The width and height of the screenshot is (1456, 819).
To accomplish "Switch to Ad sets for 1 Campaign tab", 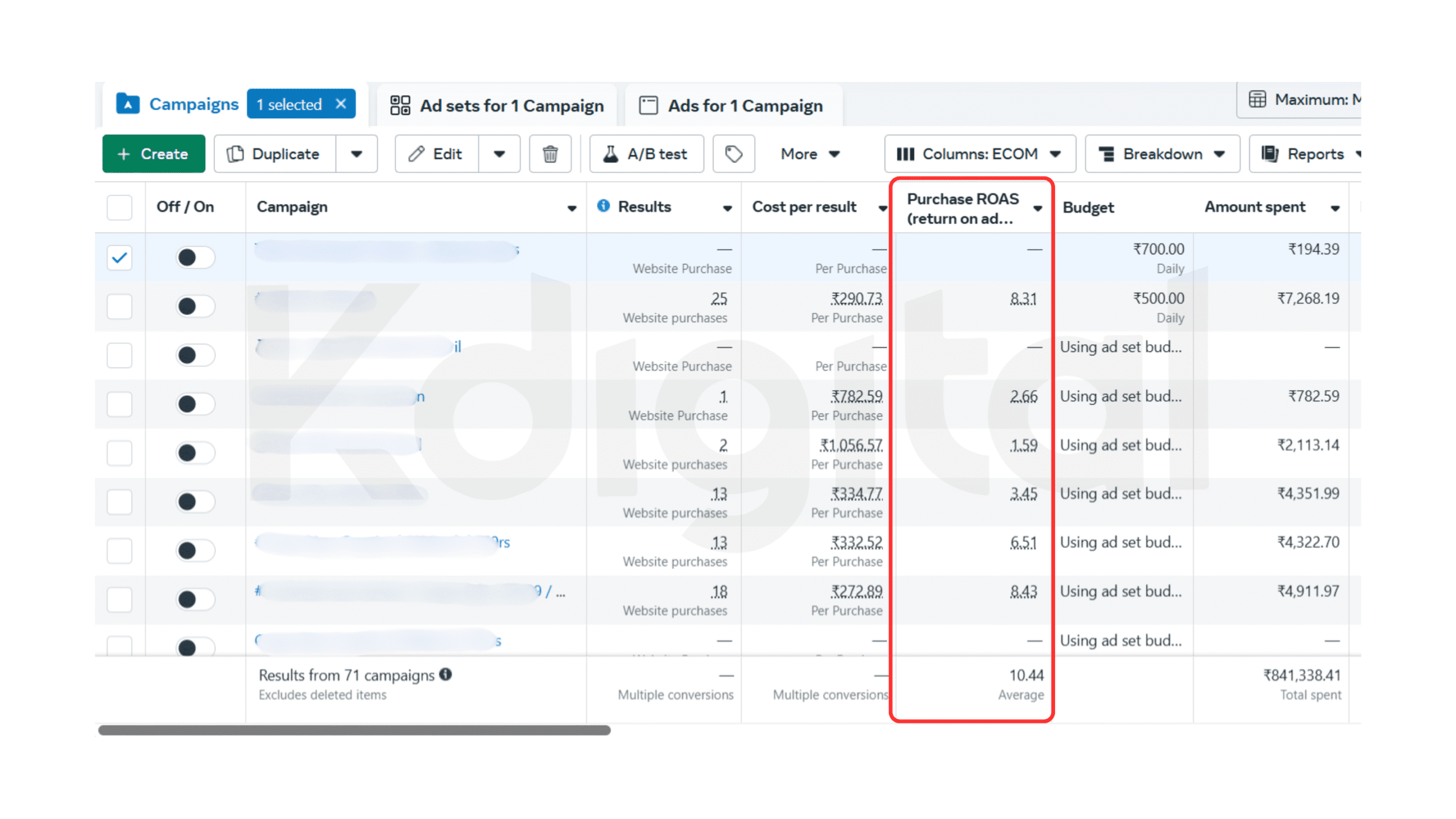I will (x=497, y=106).
